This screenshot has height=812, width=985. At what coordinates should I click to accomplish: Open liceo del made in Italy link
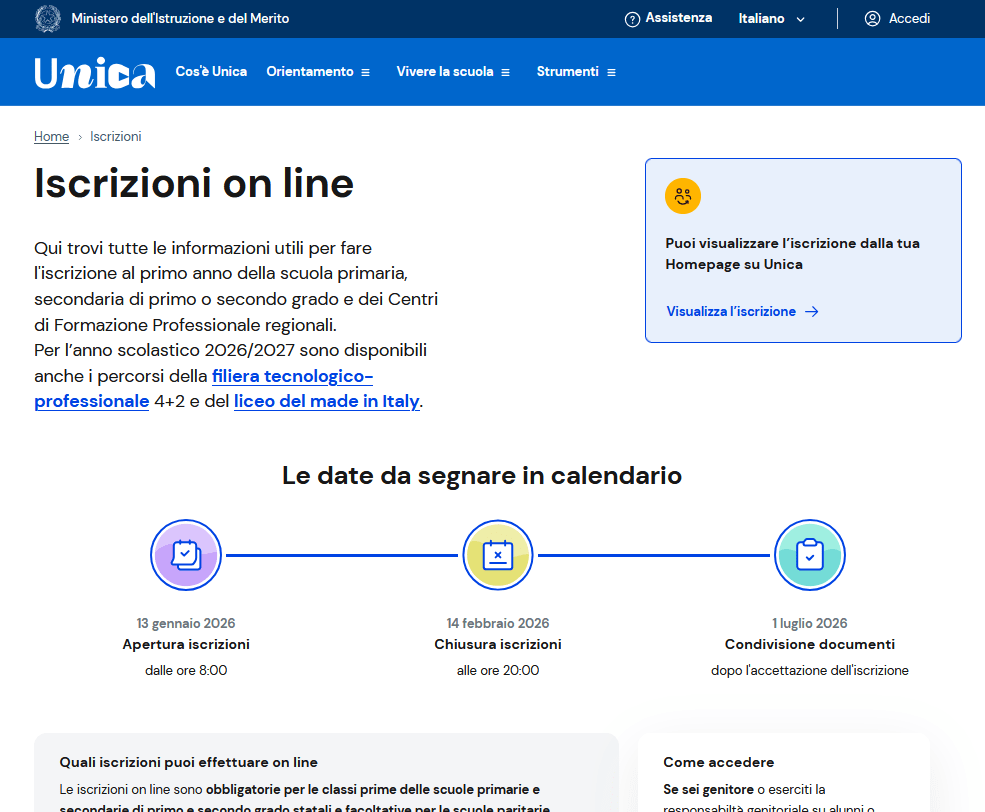[326, 402]
